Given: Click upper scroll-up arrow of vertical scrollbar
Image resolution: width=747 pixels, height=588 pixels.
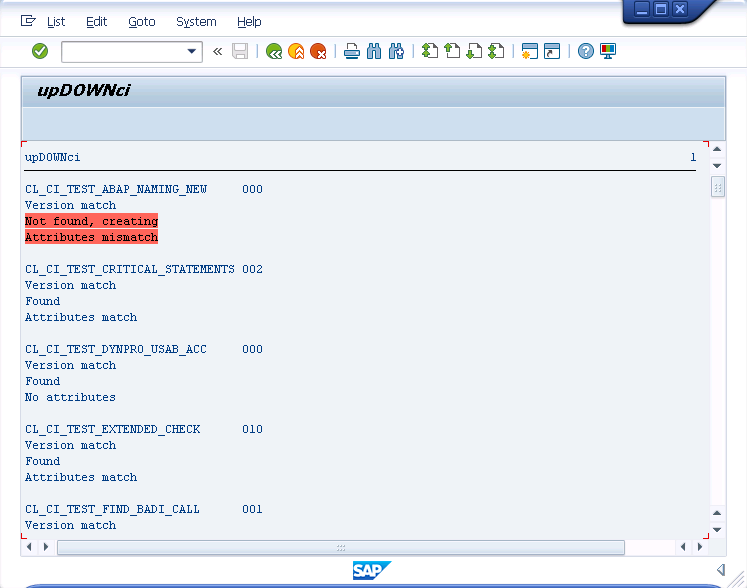Looking at the screenshot, I should pos(717,149).
